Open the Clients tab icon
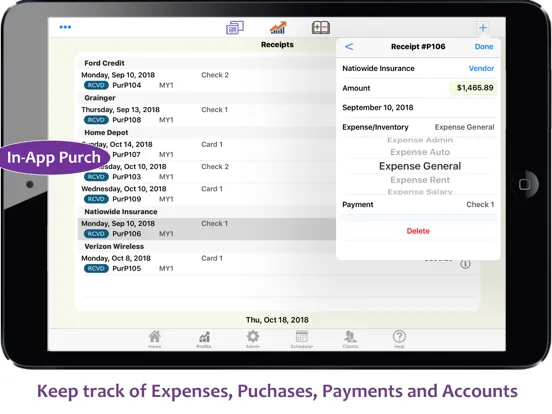This screenshot has height=414, width=552. pos(350,339)
